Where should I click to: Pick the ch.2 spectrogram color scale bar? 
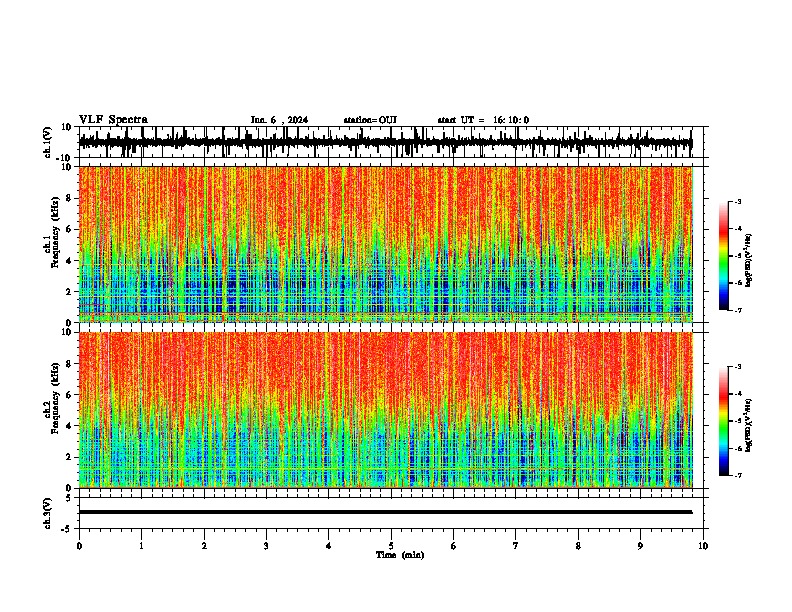[723, 421]
